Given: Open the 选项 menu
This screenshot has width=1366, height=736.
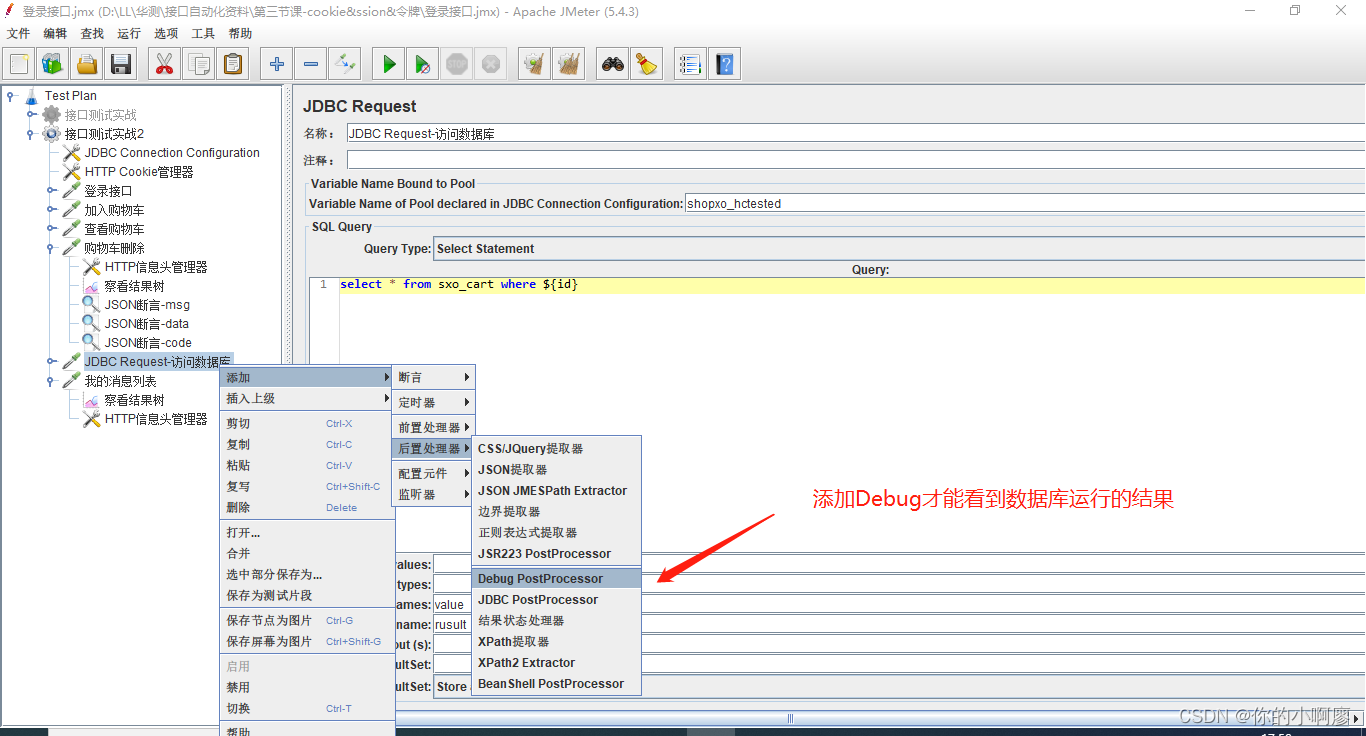Looking at the screenshot, I should 166,33.
